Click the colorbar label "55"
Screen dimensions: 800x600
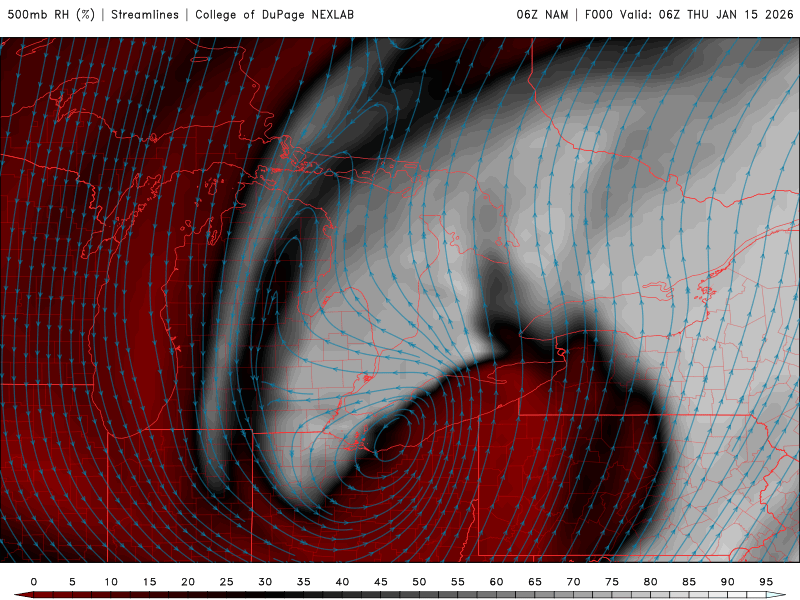click(458, 582)
